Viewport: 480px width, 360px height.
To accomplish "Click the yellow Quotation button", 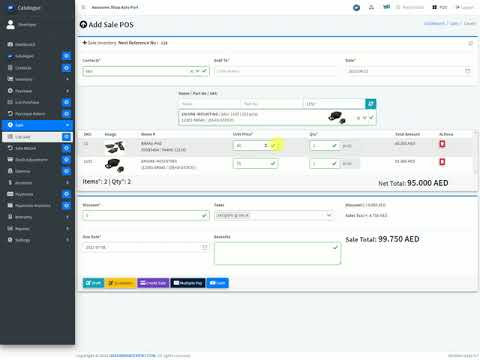I will point(121,283).
